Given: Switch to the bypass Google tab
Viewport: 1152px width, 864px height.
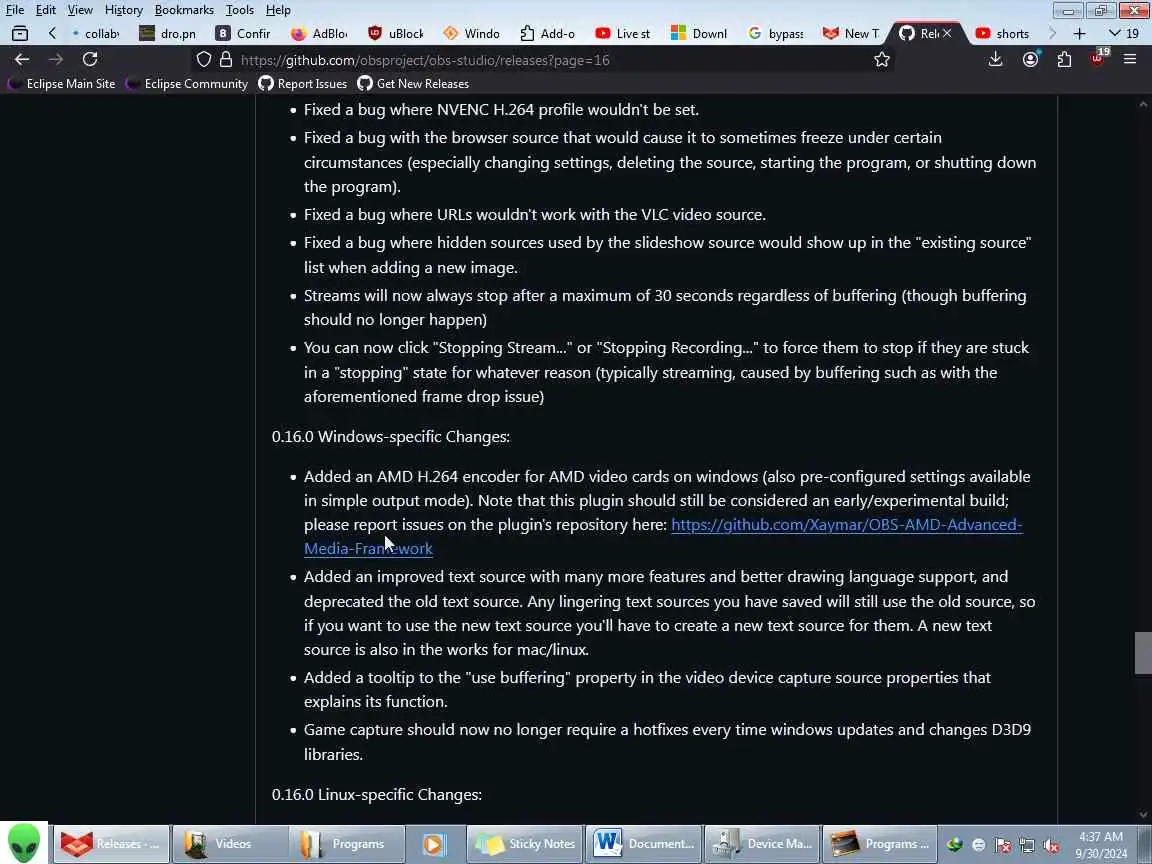Looking at the screenshot, I should coord(774,34).
